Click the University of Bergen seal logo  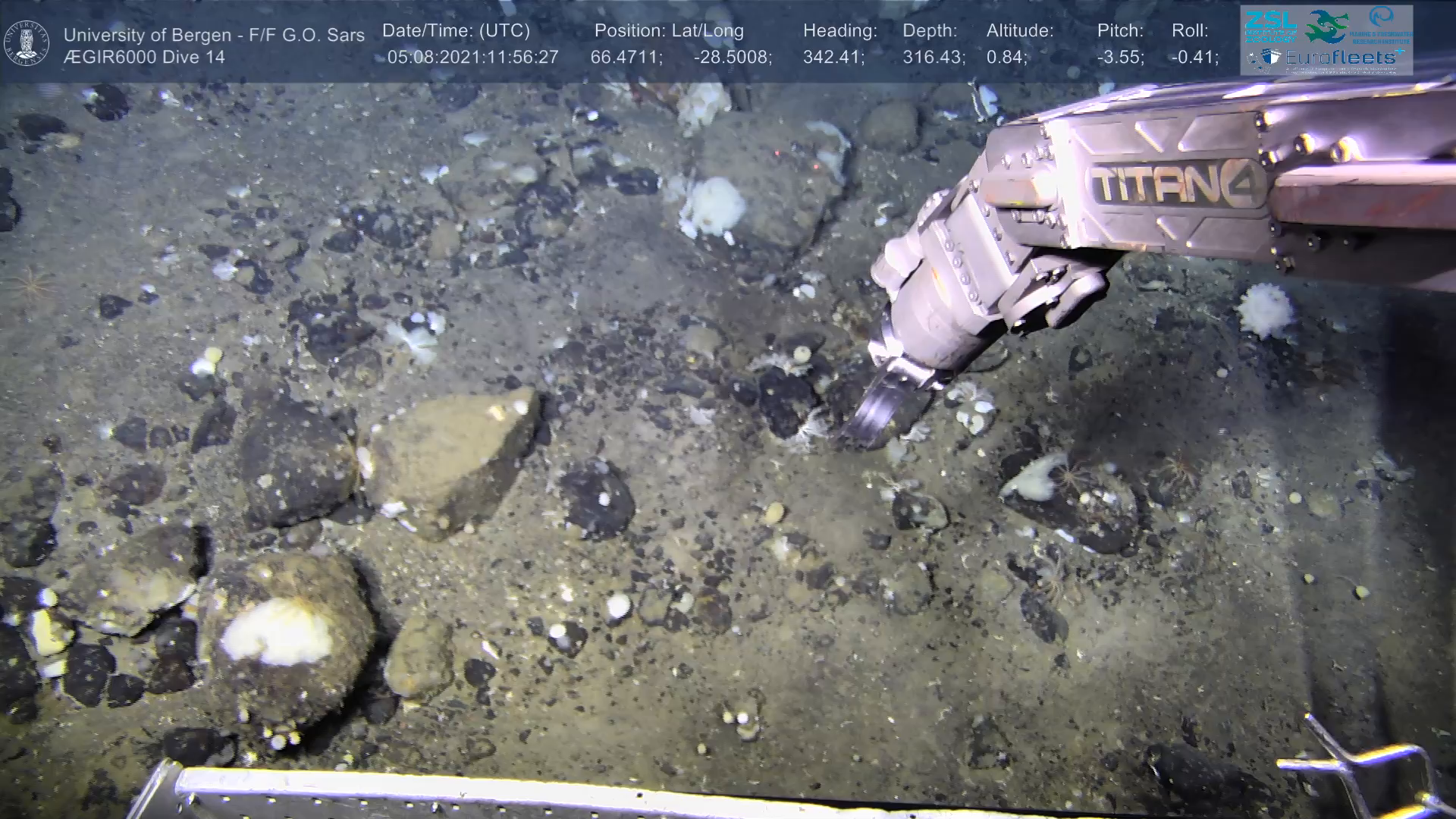(27, 43)
